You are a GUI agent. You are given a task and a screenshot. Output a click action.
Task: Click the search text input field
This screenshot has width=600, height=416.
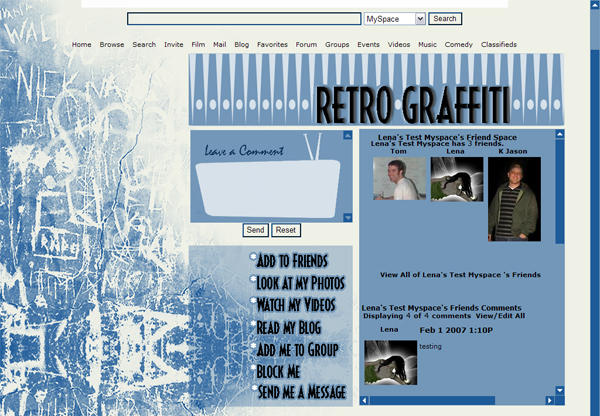244,19
